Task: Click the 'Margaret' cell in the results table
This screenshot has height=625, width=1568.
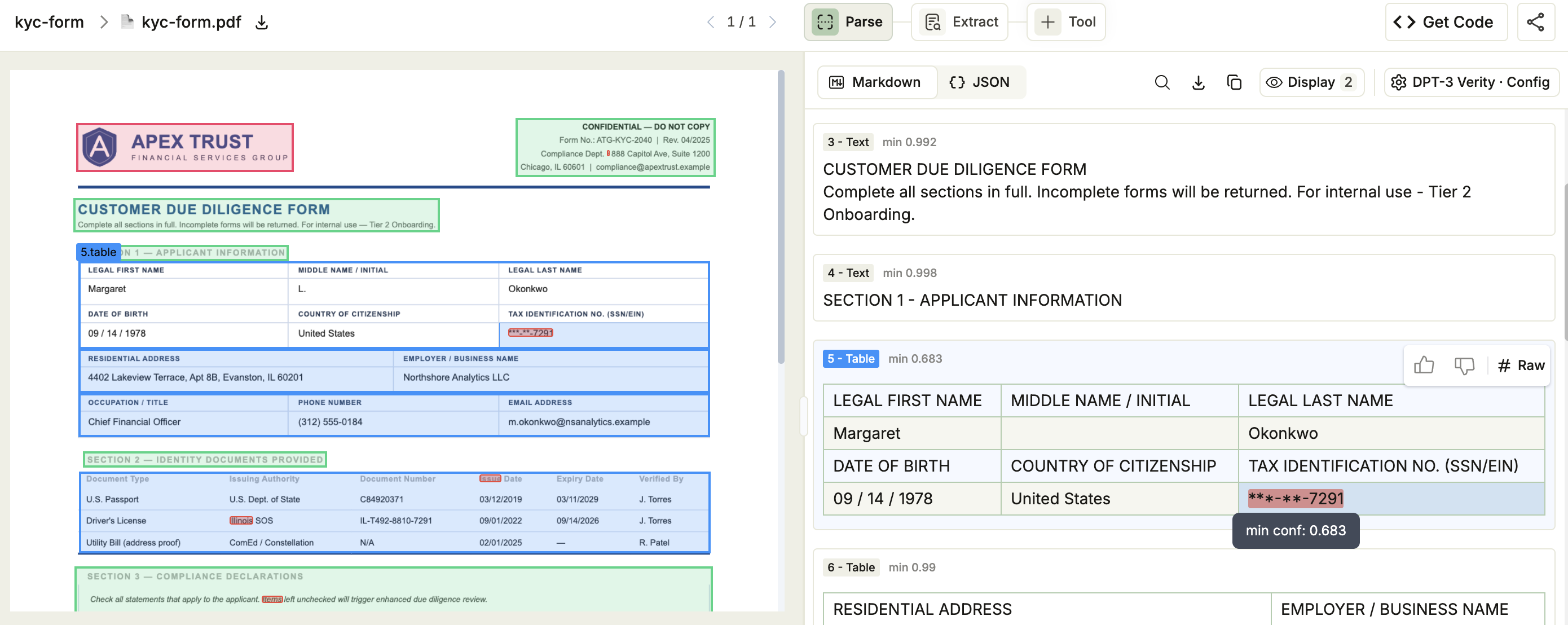Action: (x=912, y=433)
